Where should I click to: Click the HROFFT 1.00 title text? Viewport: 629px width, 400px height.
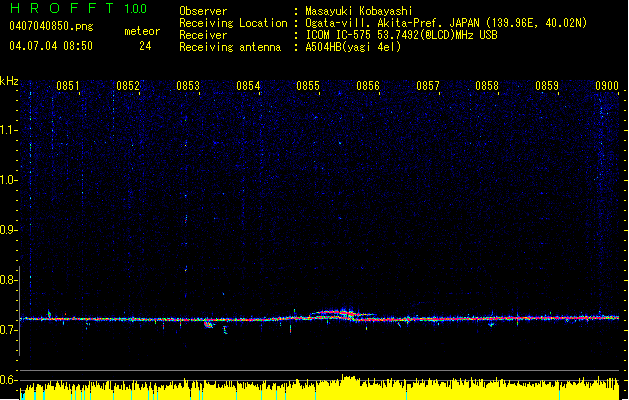click(79, 8)
